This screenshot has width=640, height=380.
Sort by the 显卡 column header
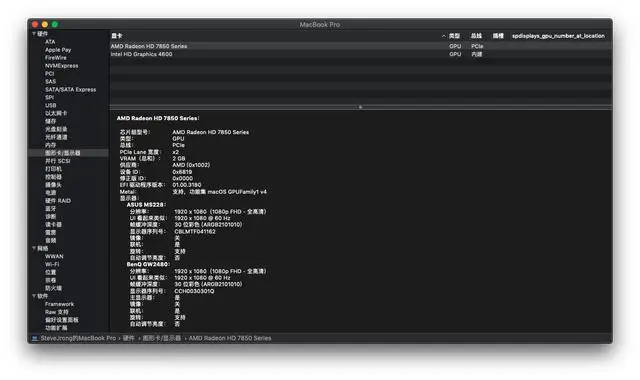click(x=117, y=36)
